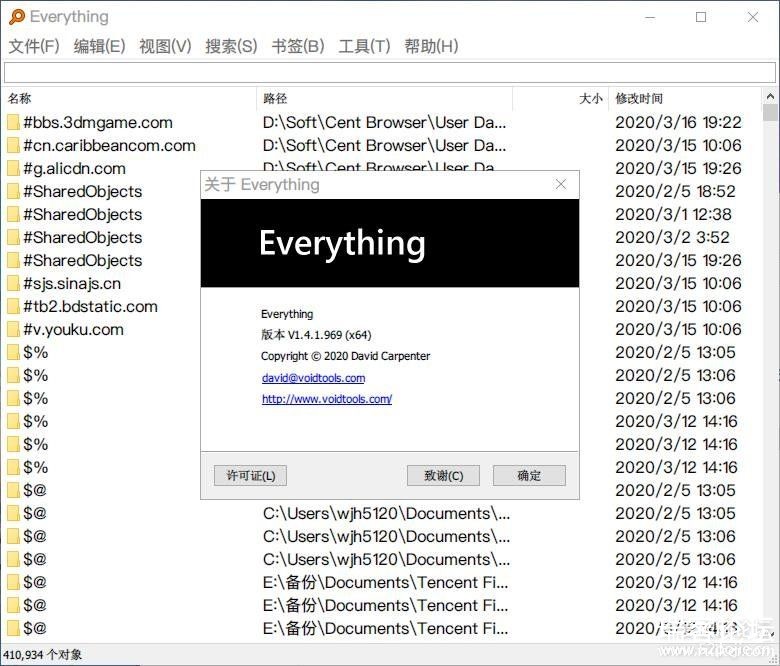
Task: Select the #v.youku.com entry
Action: (74, 329)
